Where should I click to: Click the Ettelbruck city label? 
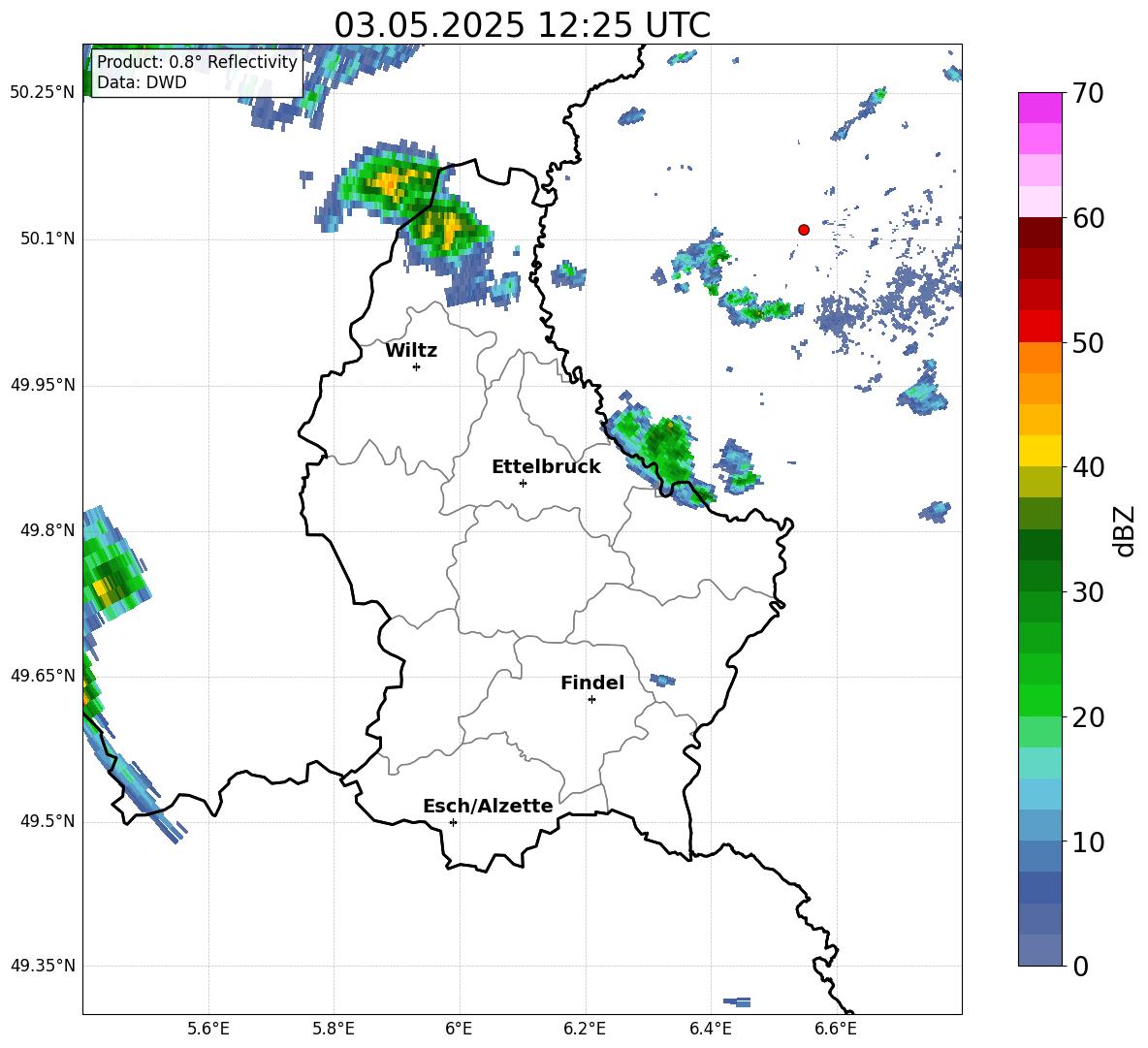[x=546, y=467]
